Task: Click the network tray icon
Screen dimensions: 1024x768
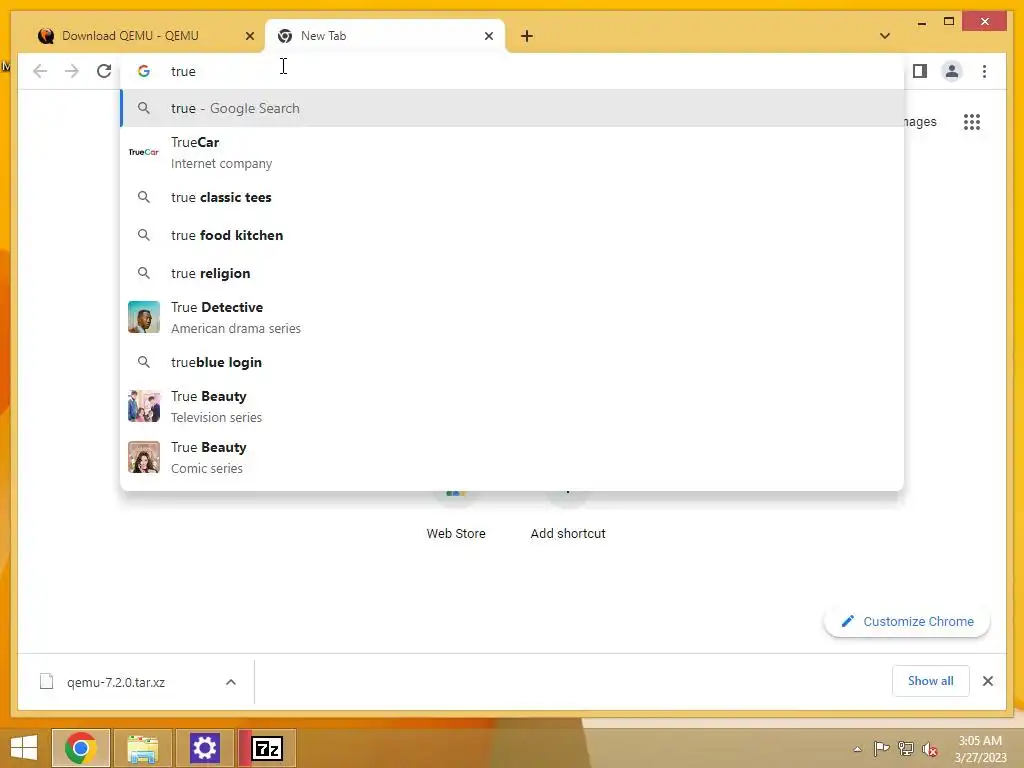Action: [x=905, y=749]
